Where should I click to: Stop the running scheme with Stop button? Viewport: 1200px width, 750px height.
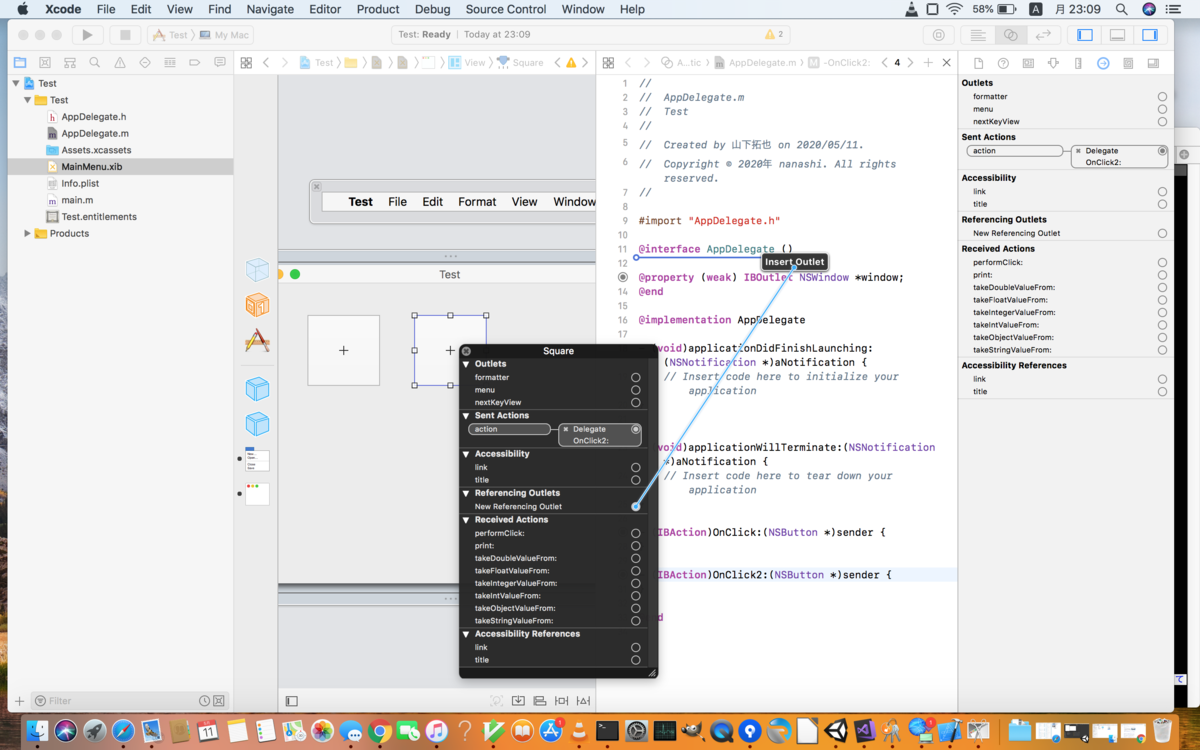coord(125,35)
